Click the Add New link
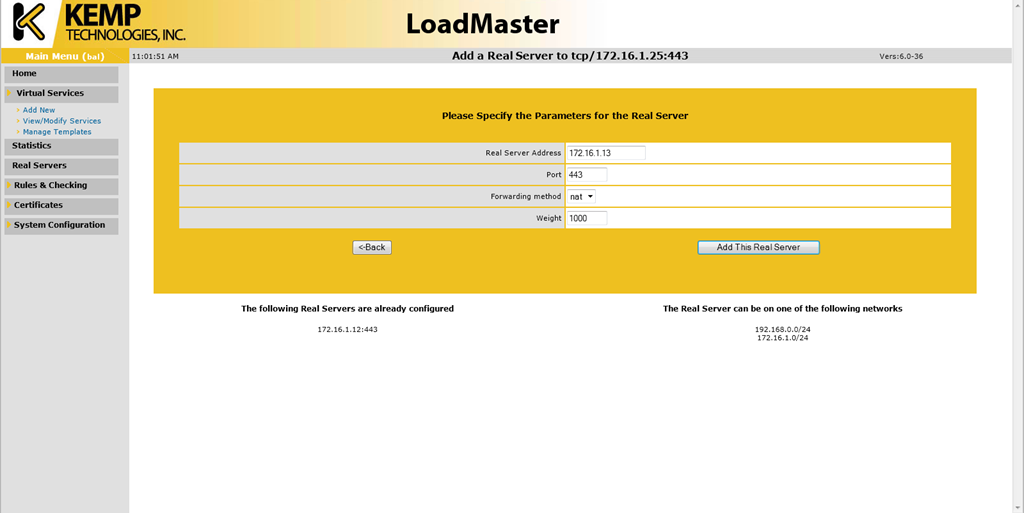1024x513 pixels. (x=39, y=110)
